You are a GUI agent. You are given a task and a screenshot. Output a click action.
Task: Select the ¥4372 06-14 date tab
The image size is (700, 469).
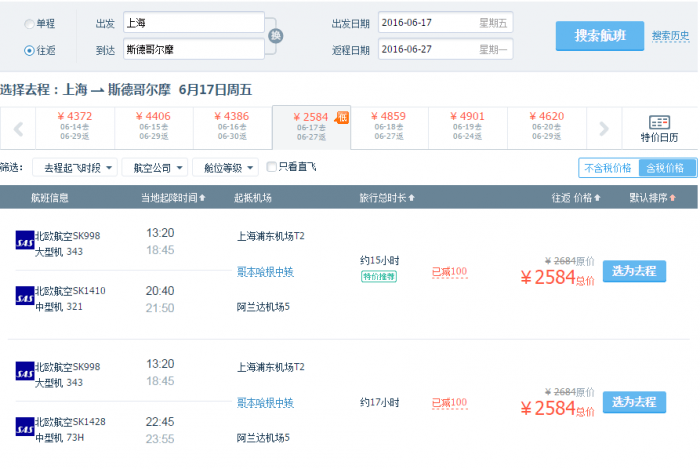(x=75, y=126)
